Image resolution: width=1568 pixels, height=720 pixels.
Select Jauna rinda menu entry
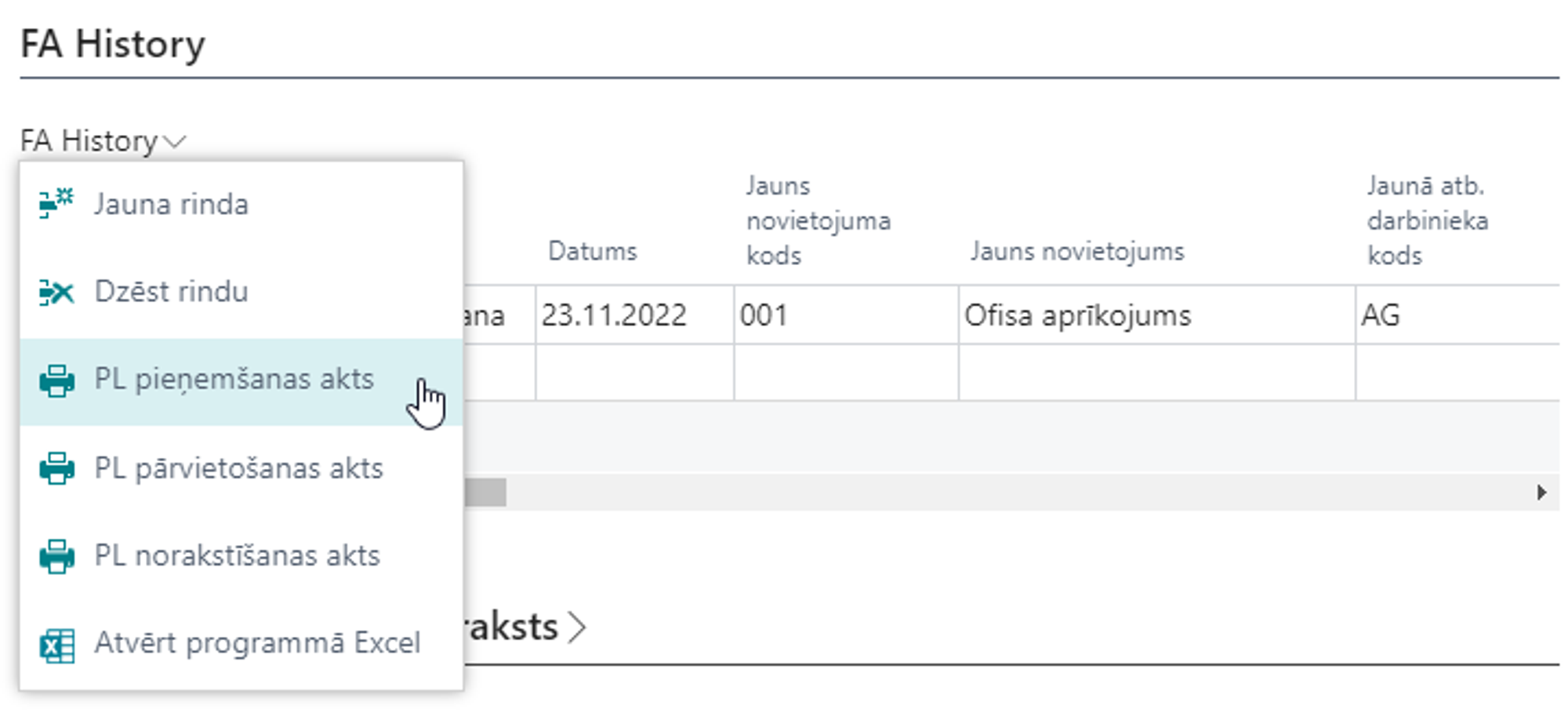171,205
